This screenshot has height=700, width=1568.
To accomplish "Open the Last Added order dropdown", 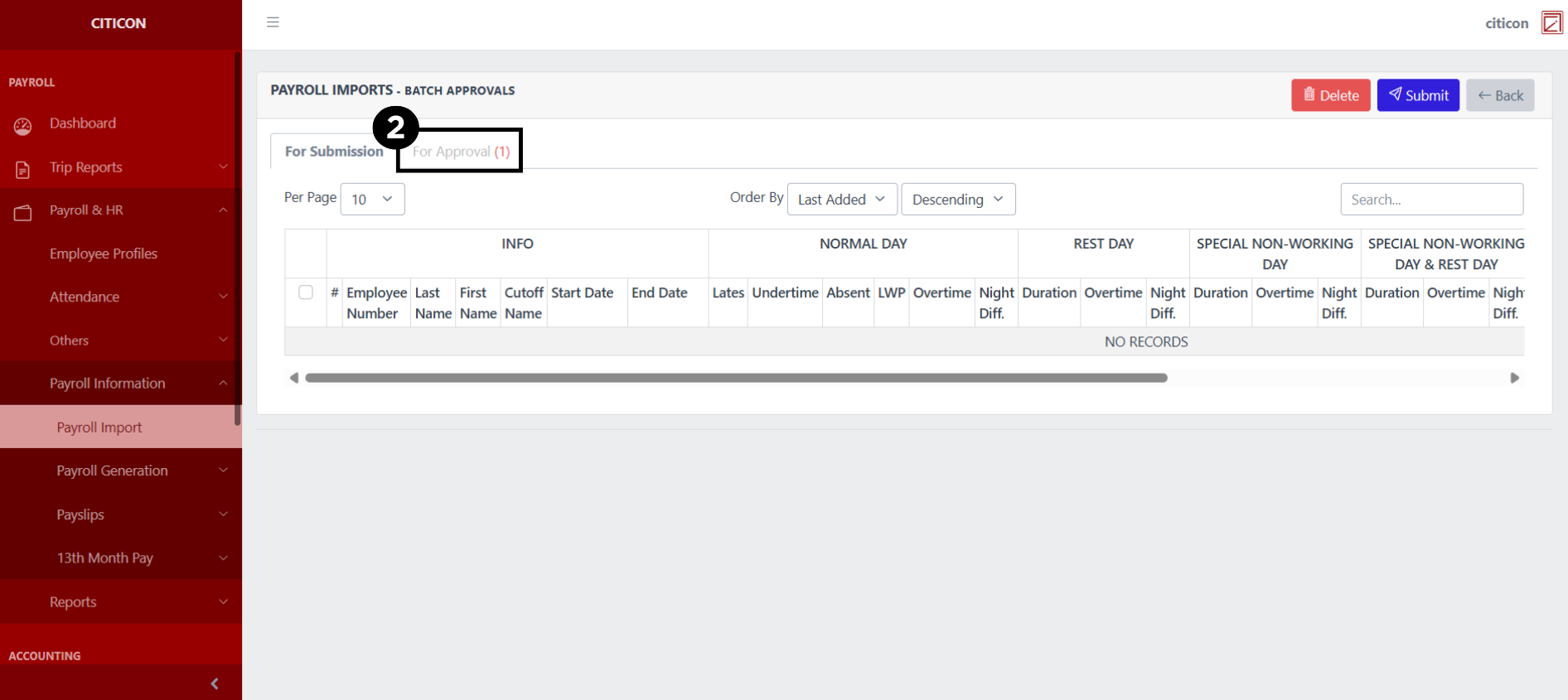I will pyautogui.click(x=841, y=200).
